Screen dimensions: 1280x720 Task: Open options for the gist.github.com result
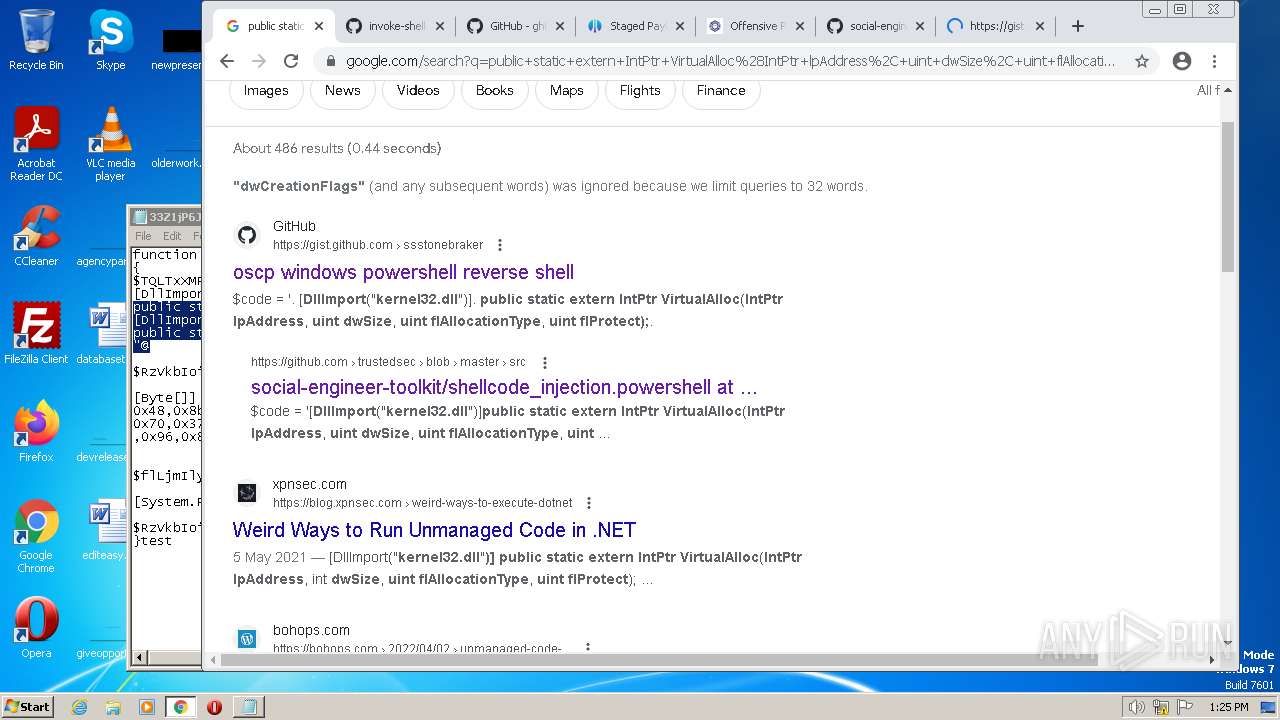[500, 245]
